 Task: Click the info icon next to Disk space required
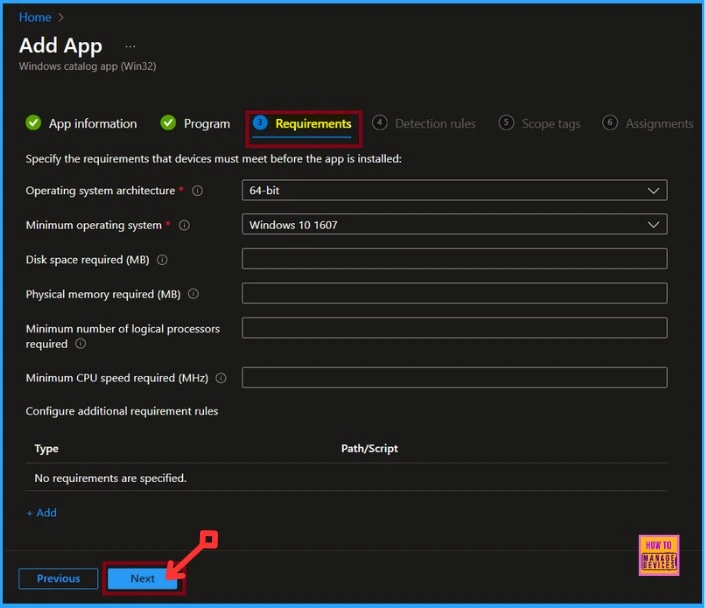tap(162, 260)
